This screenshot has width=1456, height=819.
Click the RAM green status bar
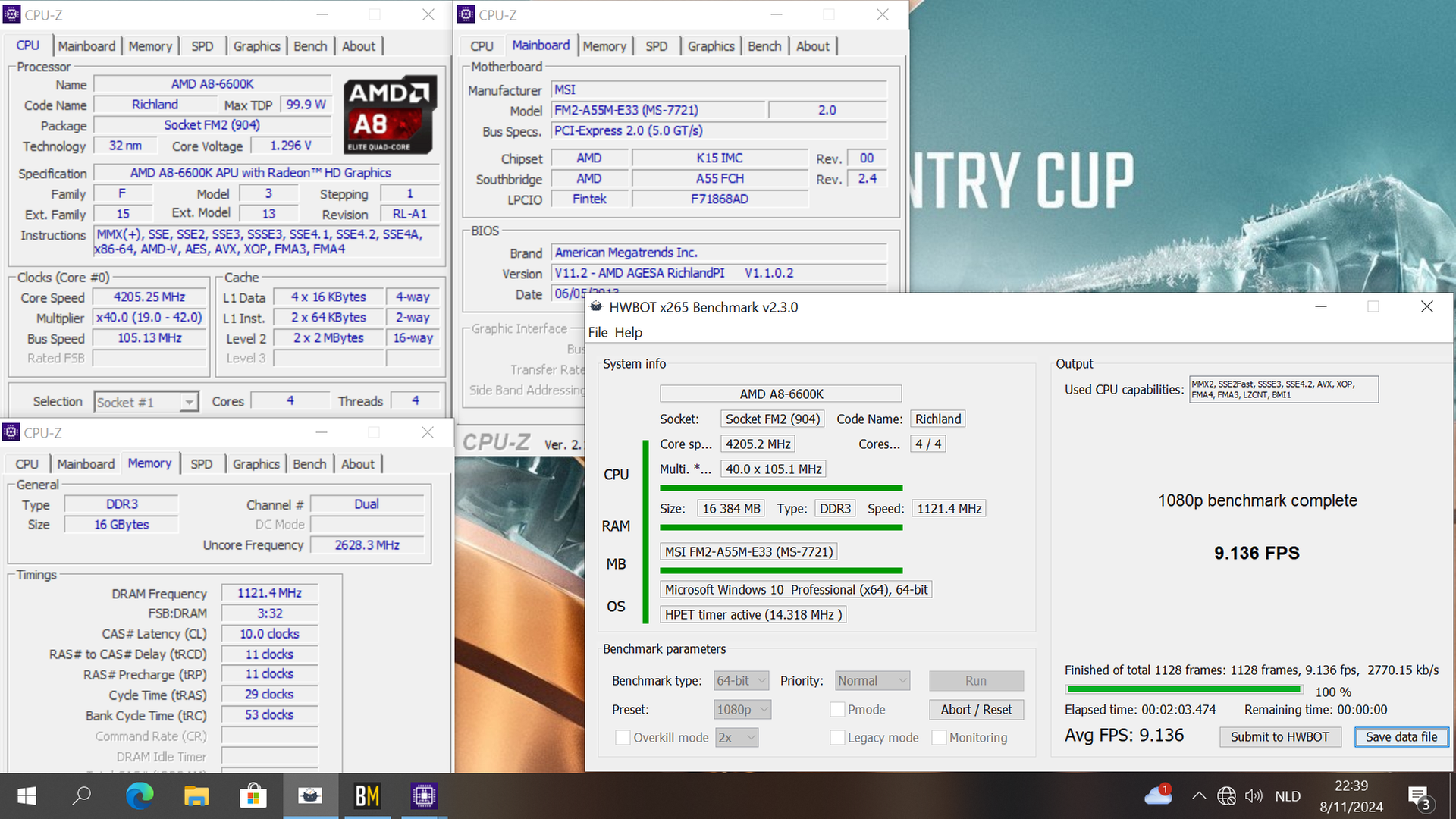tap(781, 527)
